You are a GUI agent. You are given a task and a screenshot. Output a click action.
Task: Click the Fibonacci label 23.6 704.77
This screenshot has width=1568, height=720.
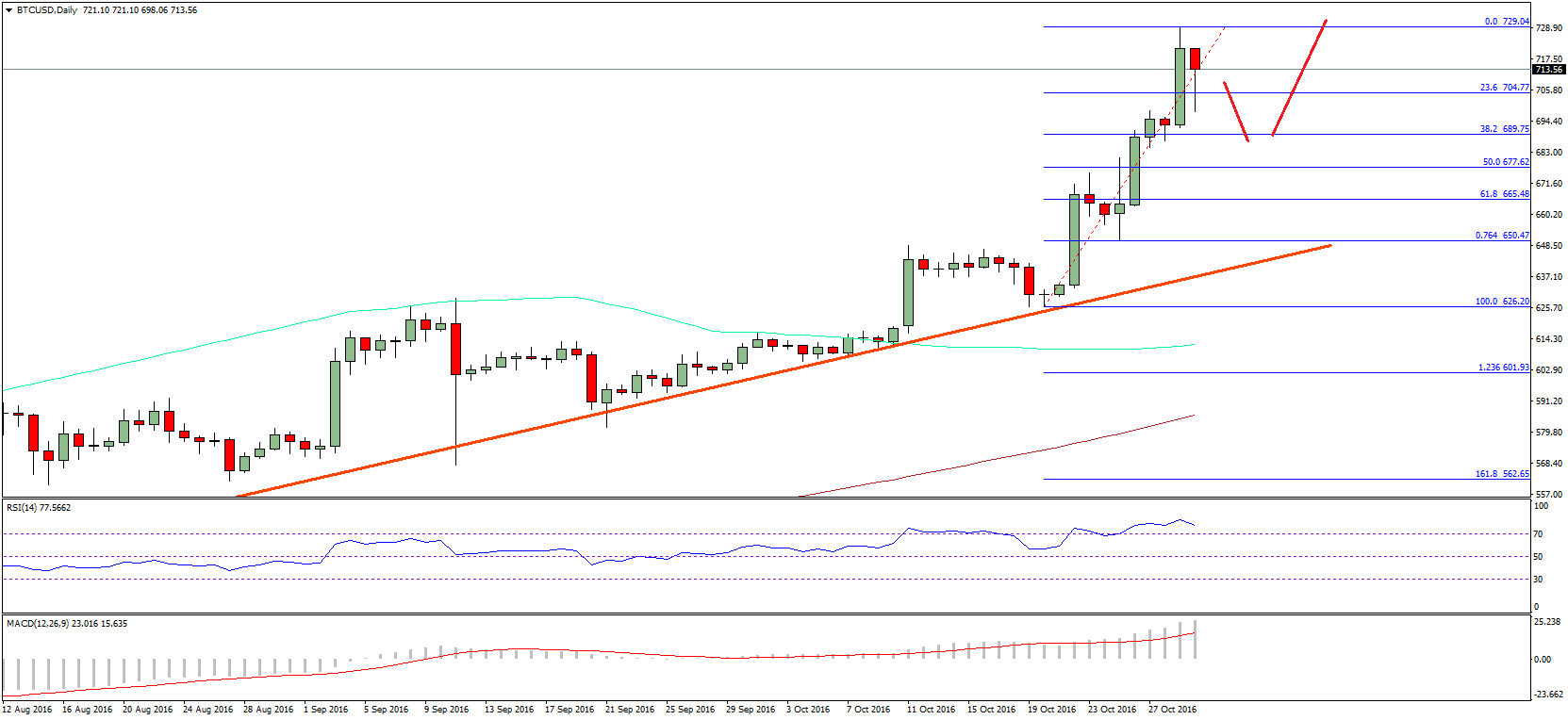pyautogui.click(x=1505, y=88)
